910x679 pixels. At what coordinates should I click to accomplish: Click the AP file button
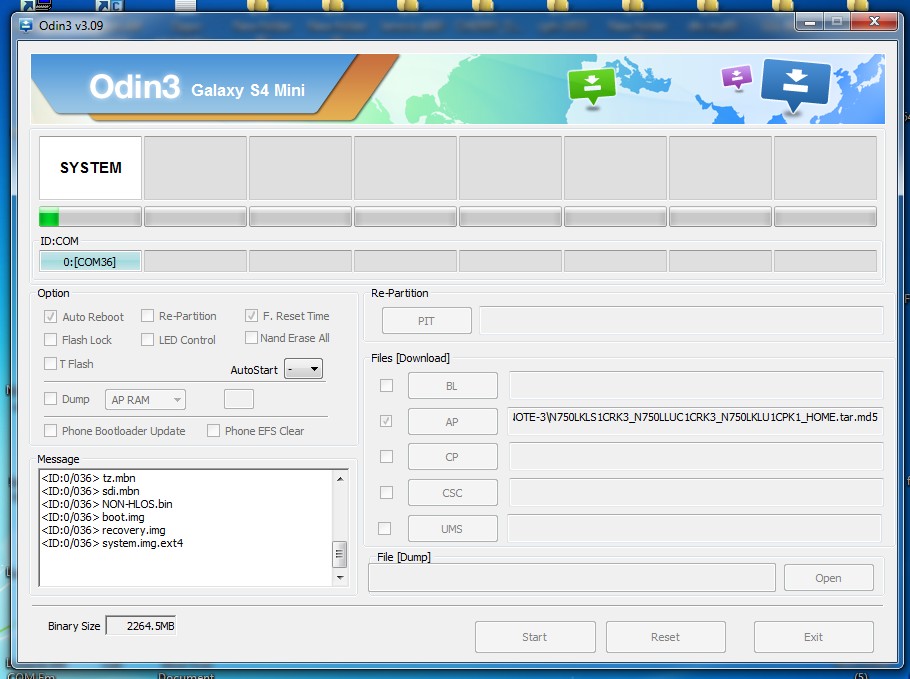[x=453, y=422]
